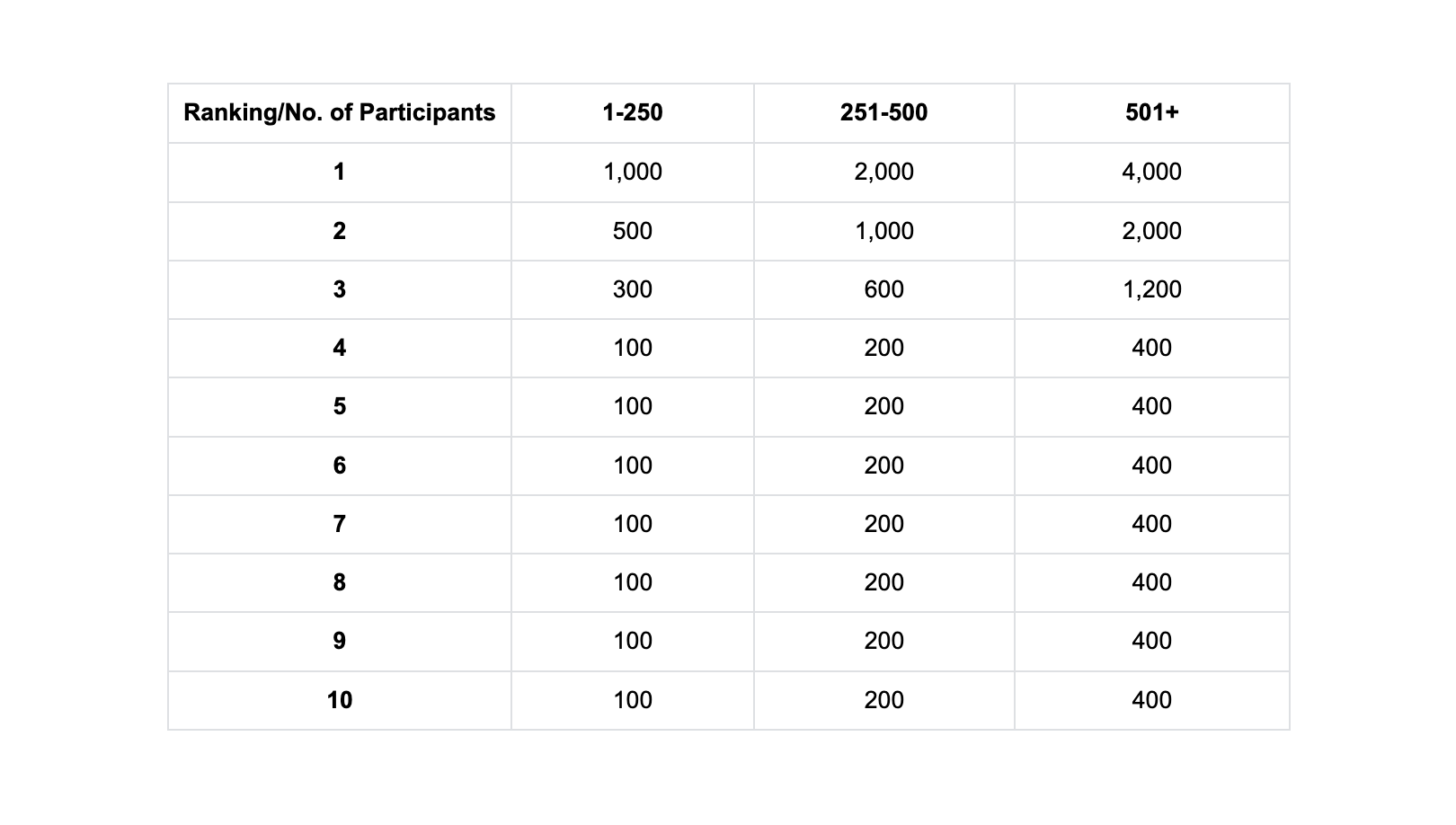Click the 200 cell in rank 7 row
This screenshot has height=825, width=1456.
pyautogui.click(x=884, y=524)
